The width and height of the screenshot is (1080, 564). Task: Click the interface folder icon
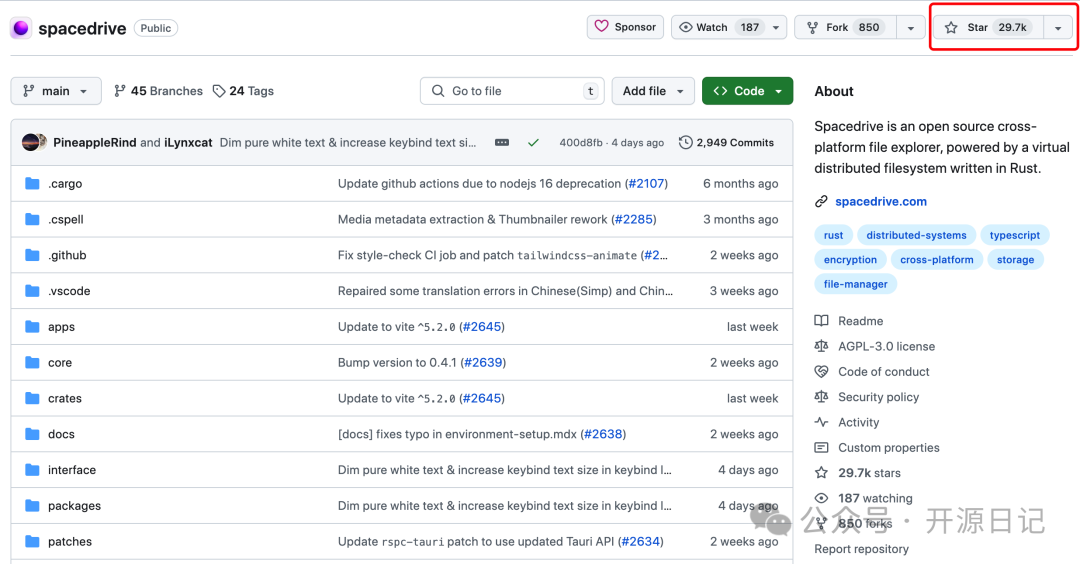[x=32, y=470]
